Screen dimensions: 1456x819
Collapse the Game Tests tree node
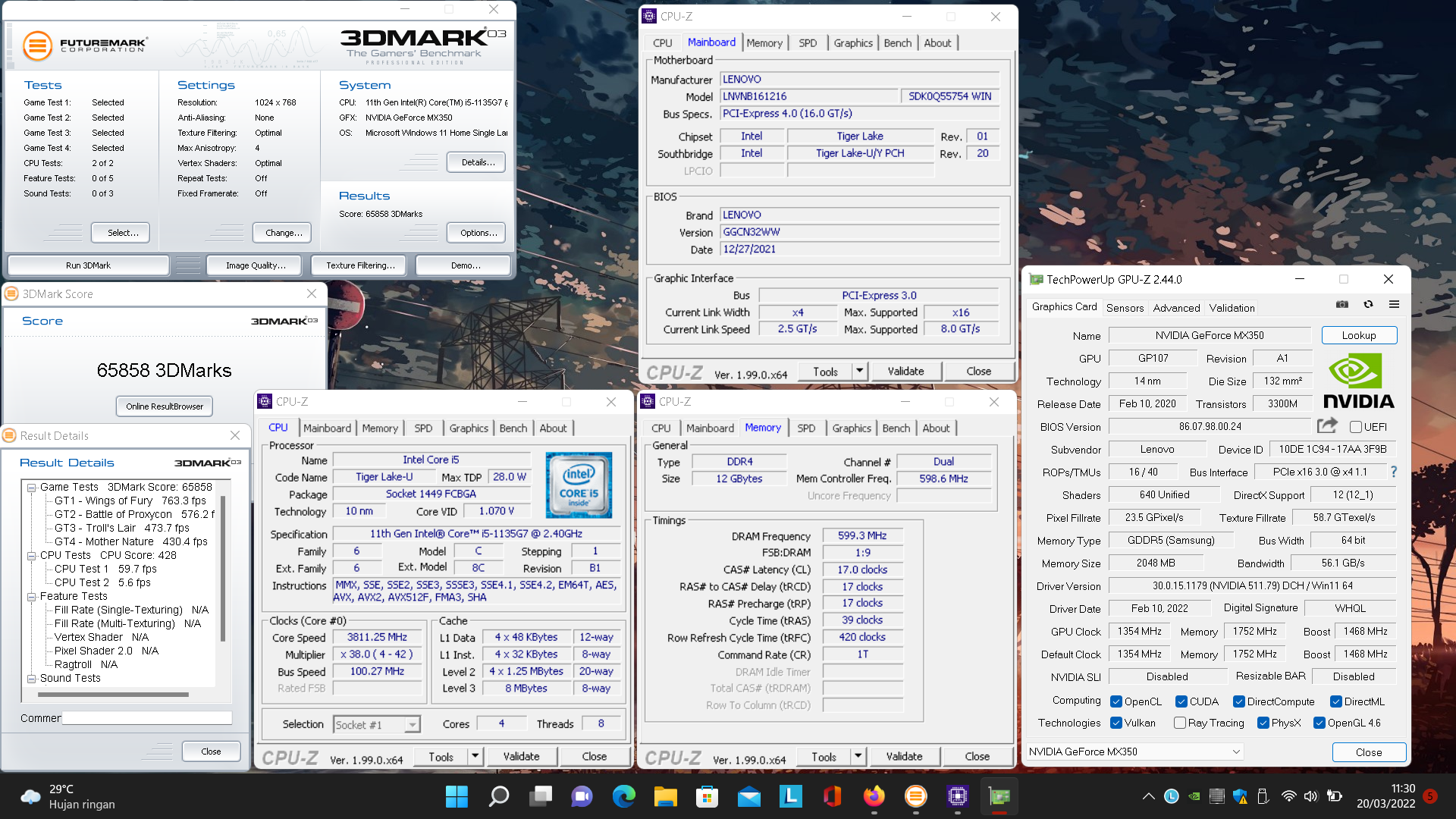32,488
